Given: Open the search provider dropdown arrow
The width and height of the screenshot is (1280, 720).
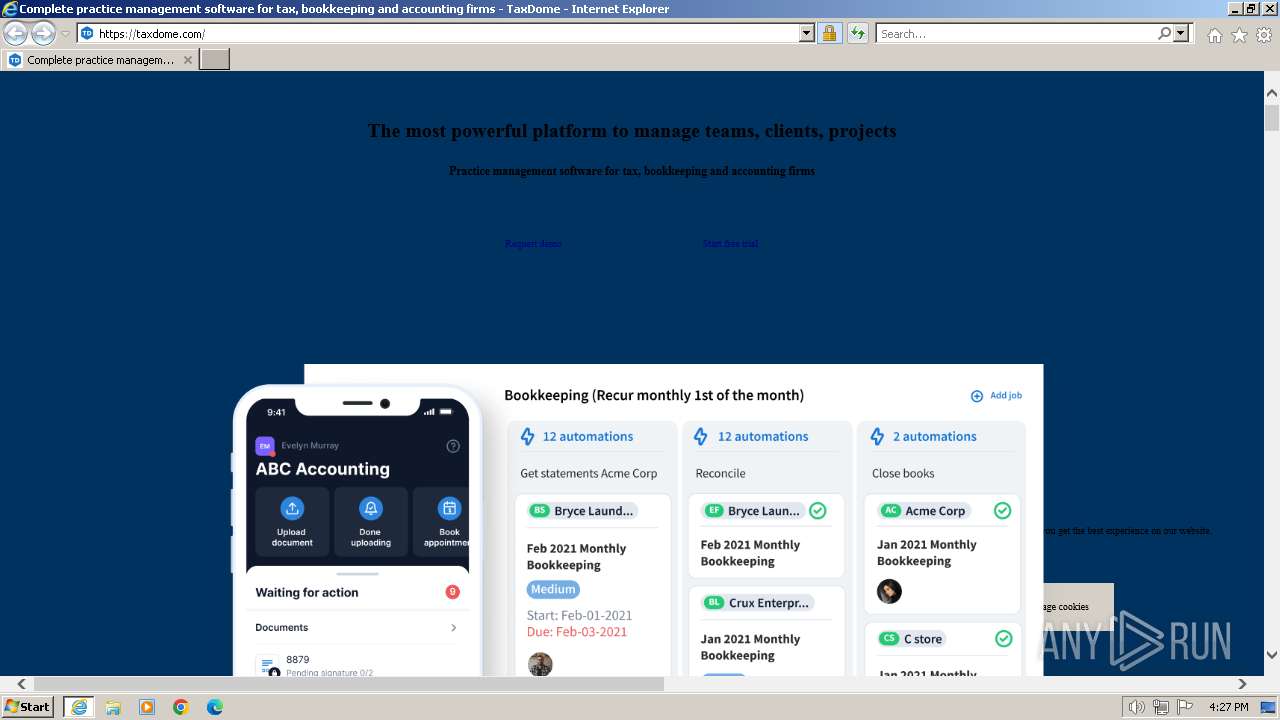Looking at the screenshot, I should click(x=1181, y=33).
